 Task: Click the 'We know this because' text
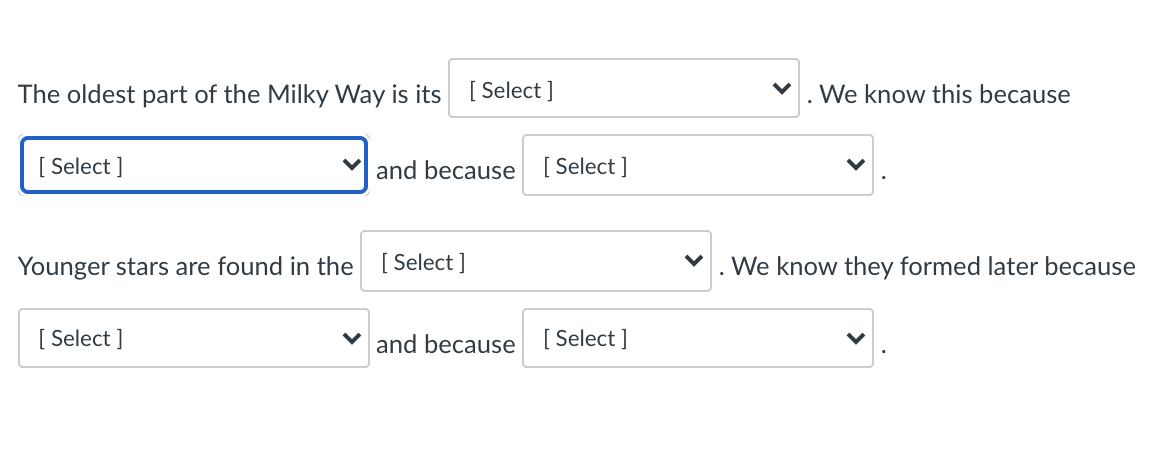click(x=944, y=95)
